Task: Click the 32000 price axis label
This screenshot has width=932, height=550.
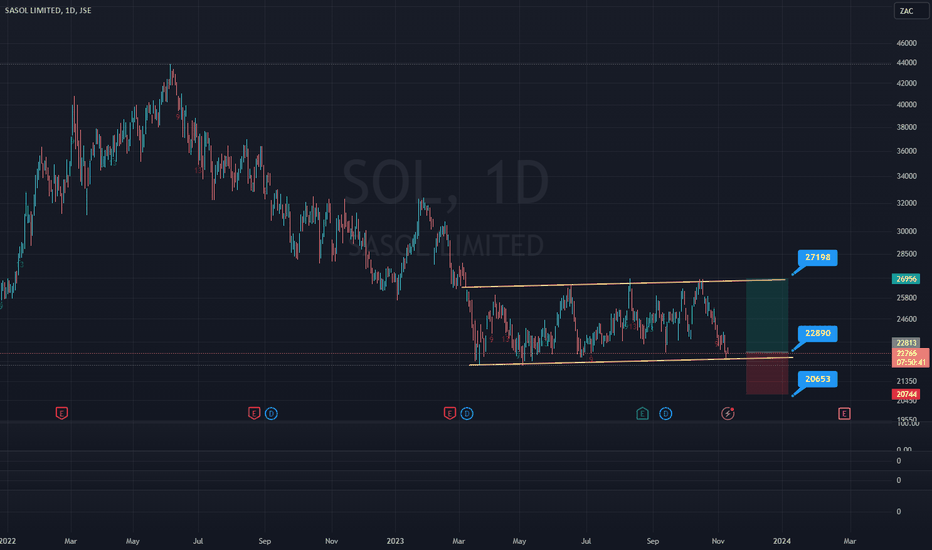Action: (906, 203)
